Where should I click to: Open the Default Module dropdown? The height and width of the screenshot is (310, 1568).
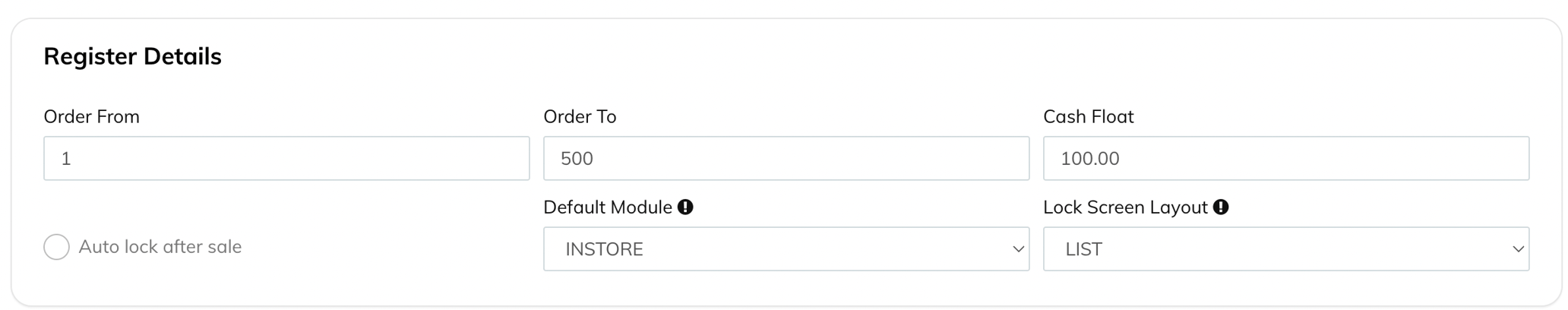pyautogui.click(x=786, y=249)
